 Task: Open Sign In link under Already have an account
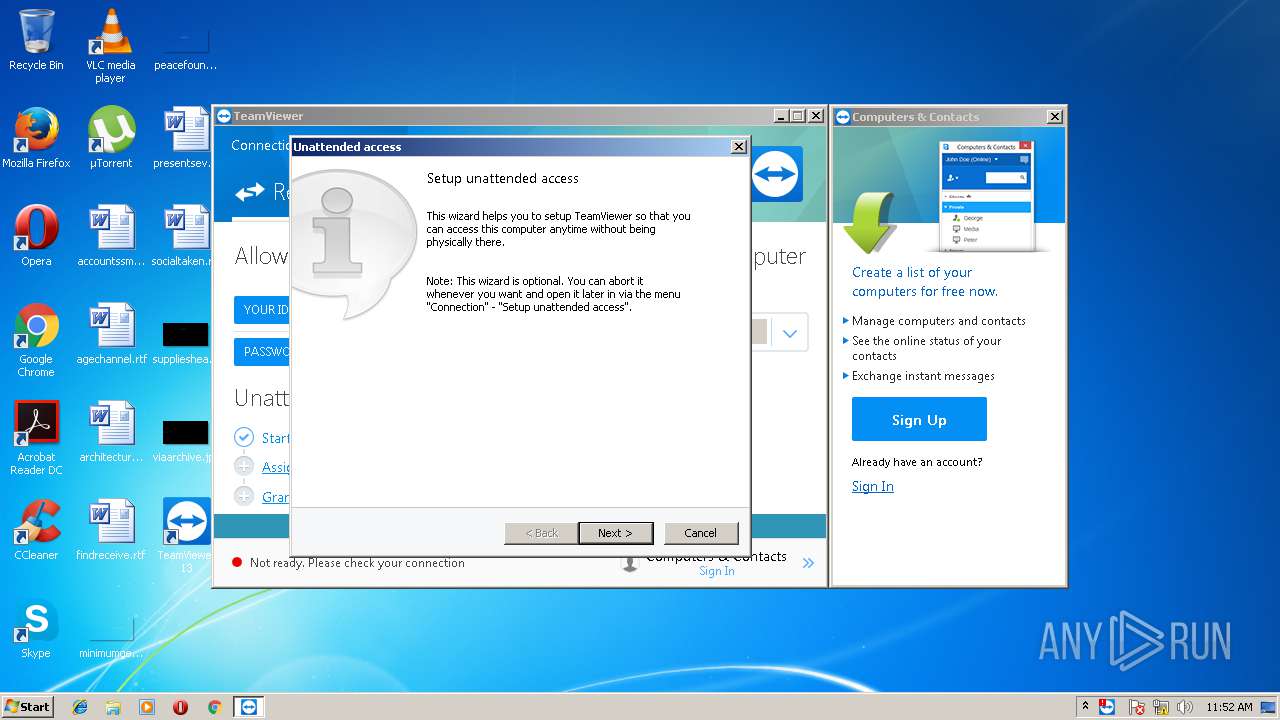tap(872, 486)
